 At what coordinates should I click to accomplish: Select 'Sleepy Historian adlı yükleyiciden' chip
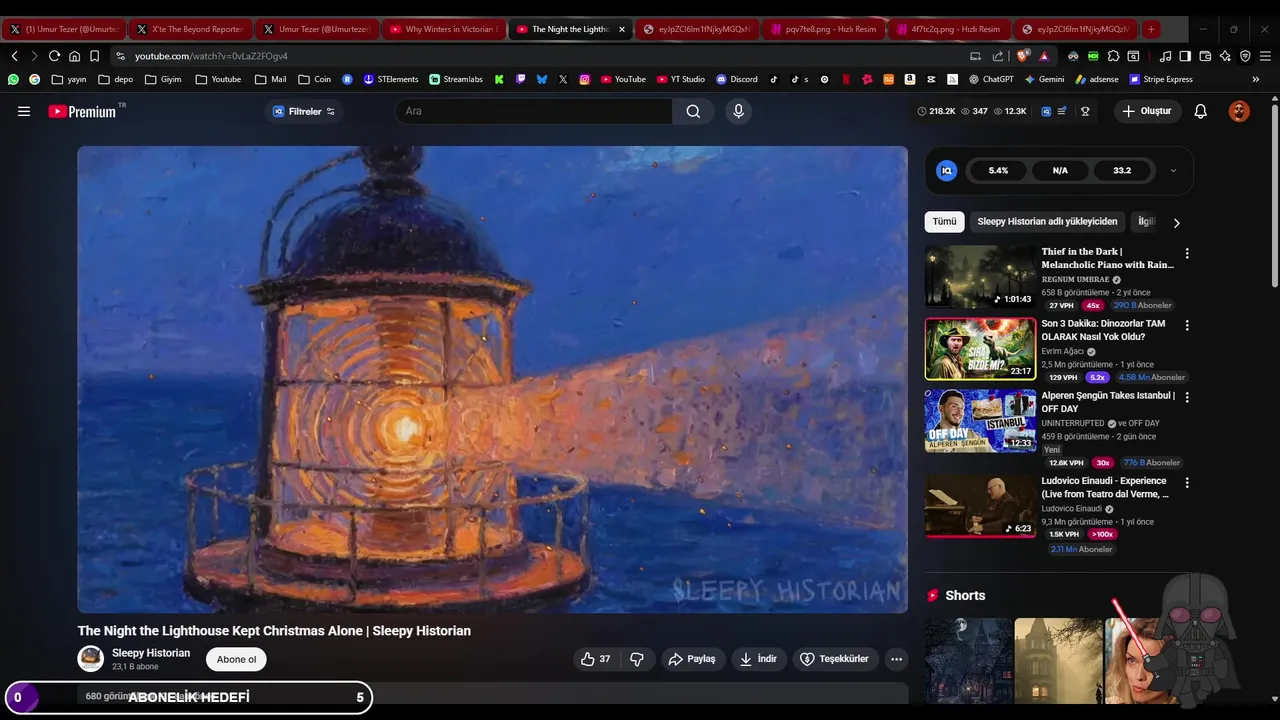pos(1047,222)
